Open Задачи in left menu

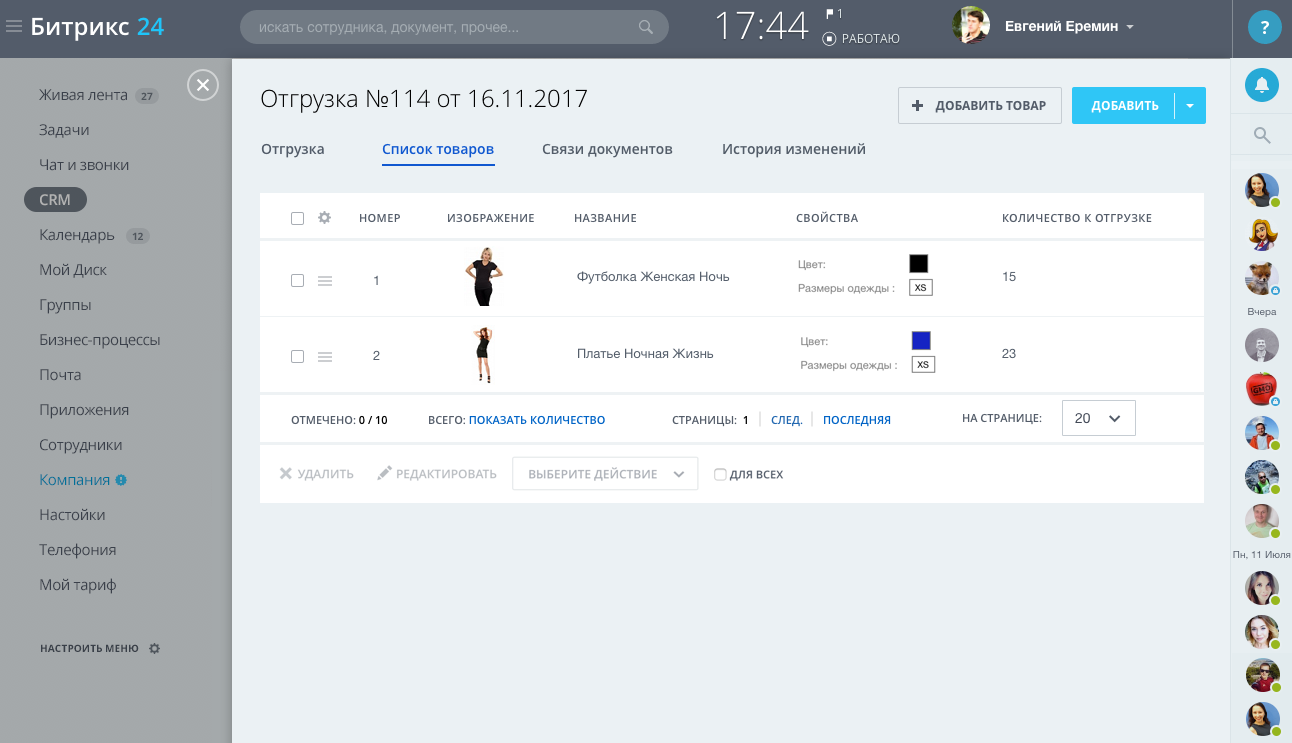[64, 130]
